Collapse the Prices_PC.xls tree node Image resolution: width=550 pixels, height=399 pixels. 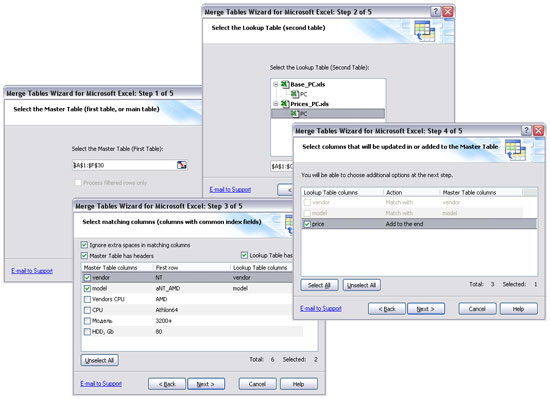[x=276, y=104]
